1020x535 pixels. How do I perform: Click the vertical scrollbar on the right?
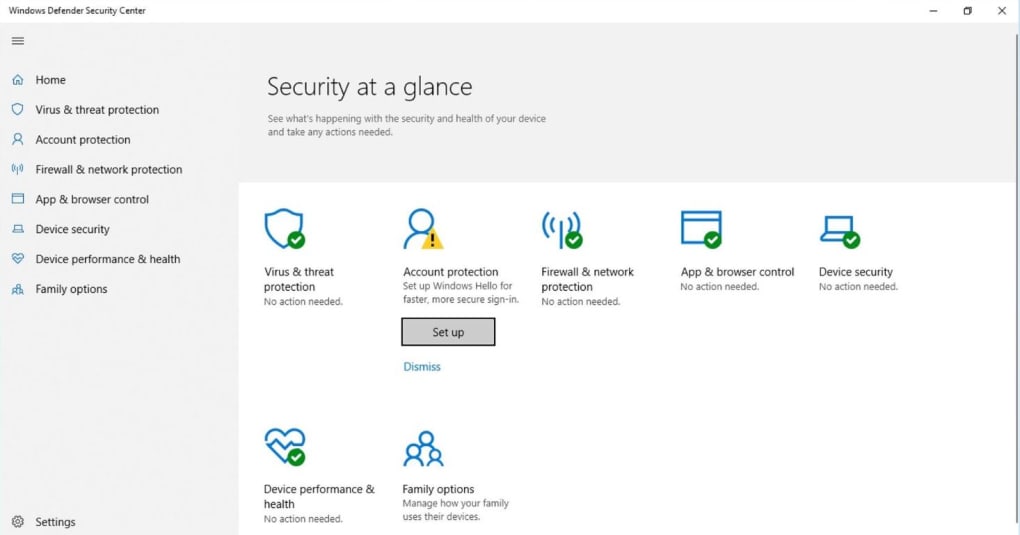[1016, 279]
